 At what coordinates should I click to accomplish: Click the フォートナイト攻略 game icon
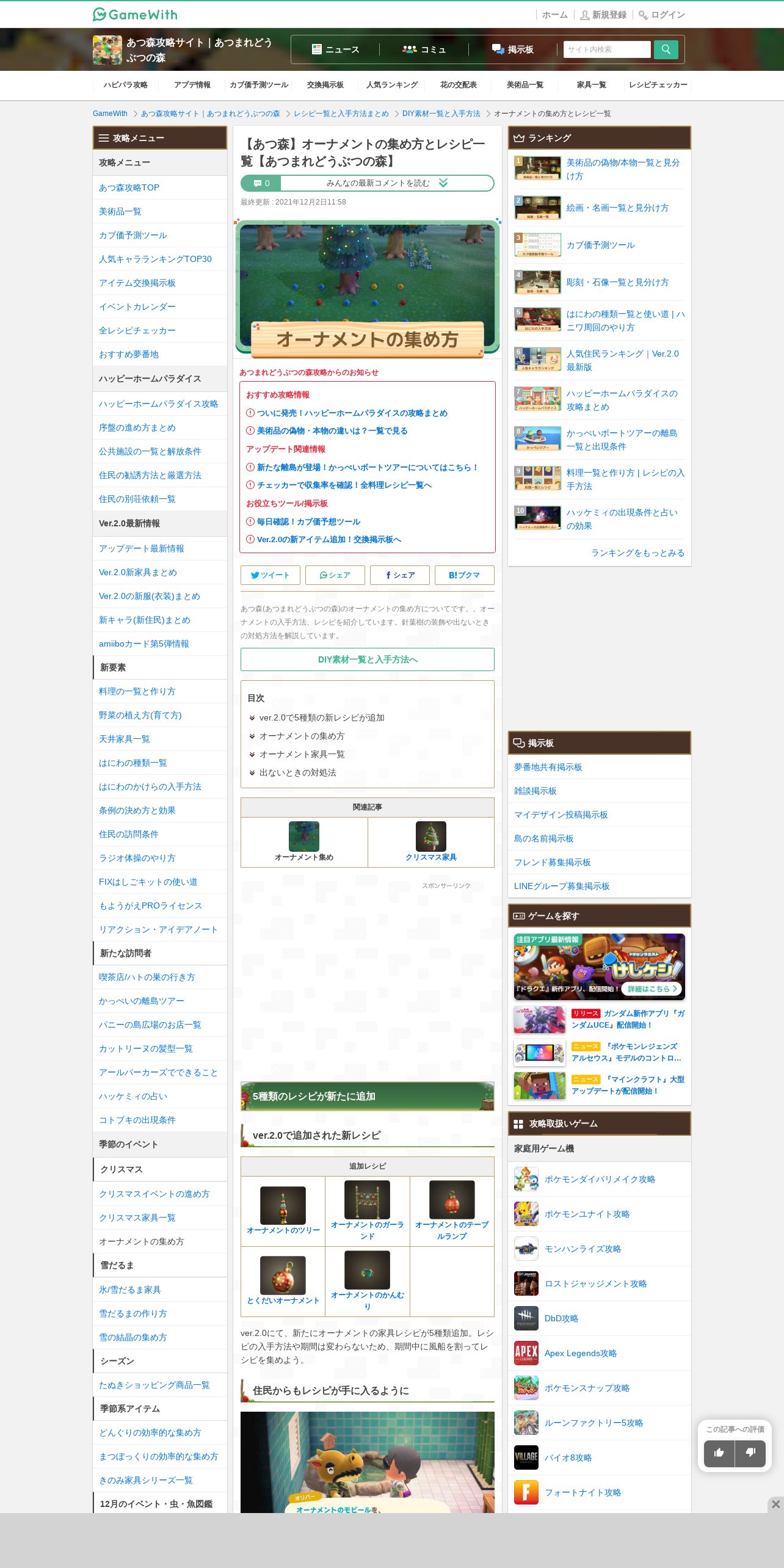(x=526, y=1492)
